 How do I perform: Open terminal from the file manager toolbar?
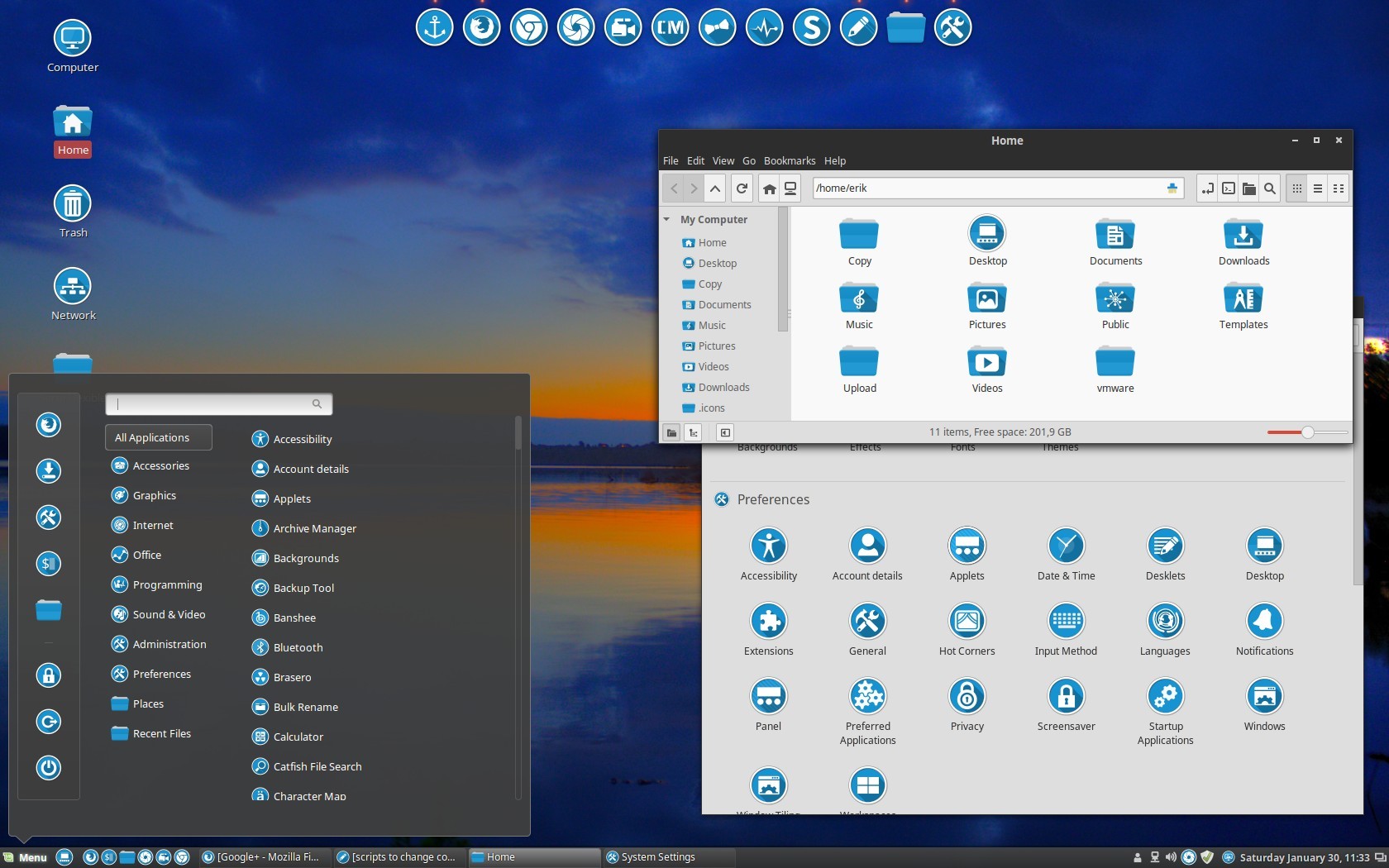point(1229,188)
